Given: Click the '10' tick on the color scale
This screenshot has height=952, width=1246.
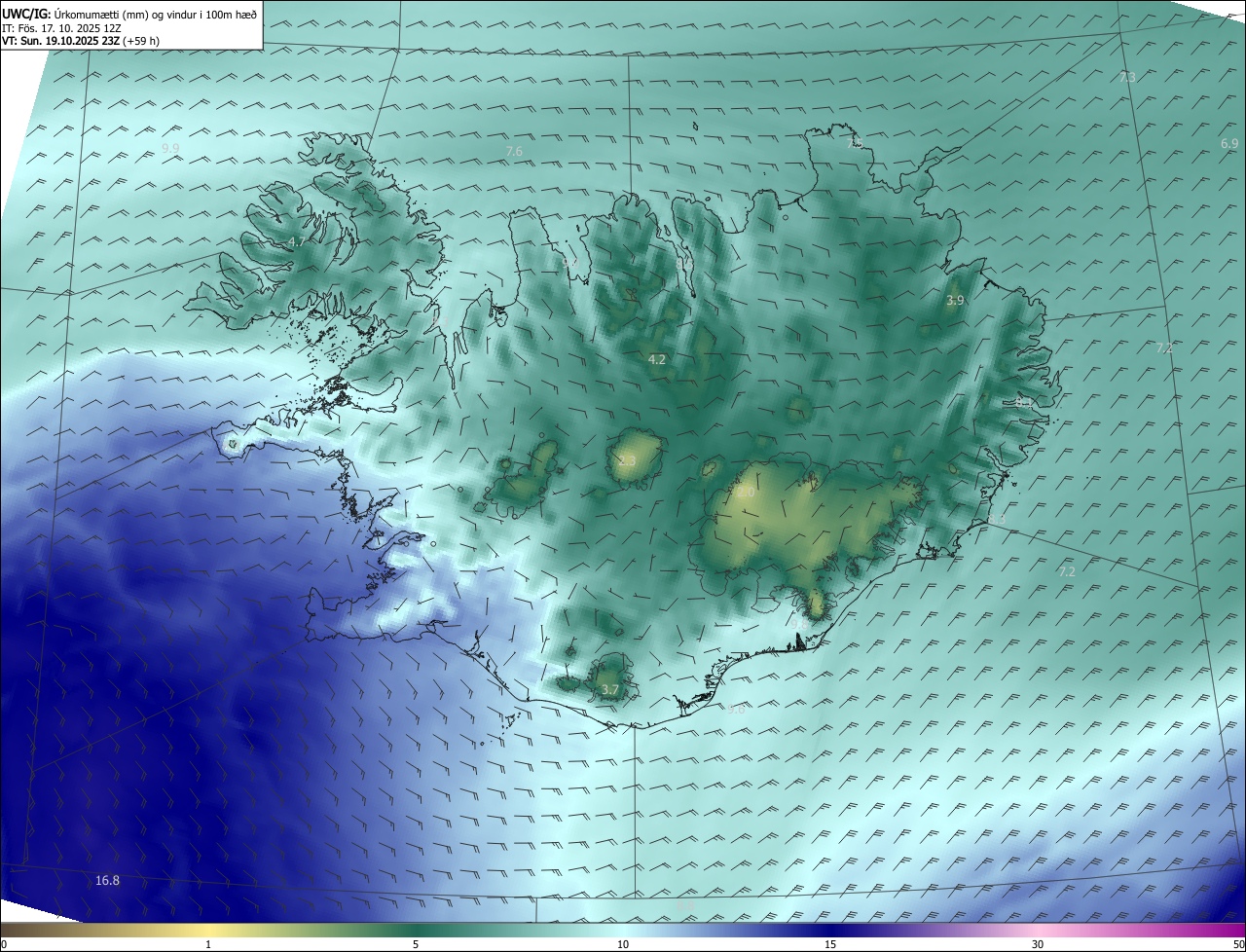Looking at the screenshot, I should pyautogui.click(x=623, y=945).
